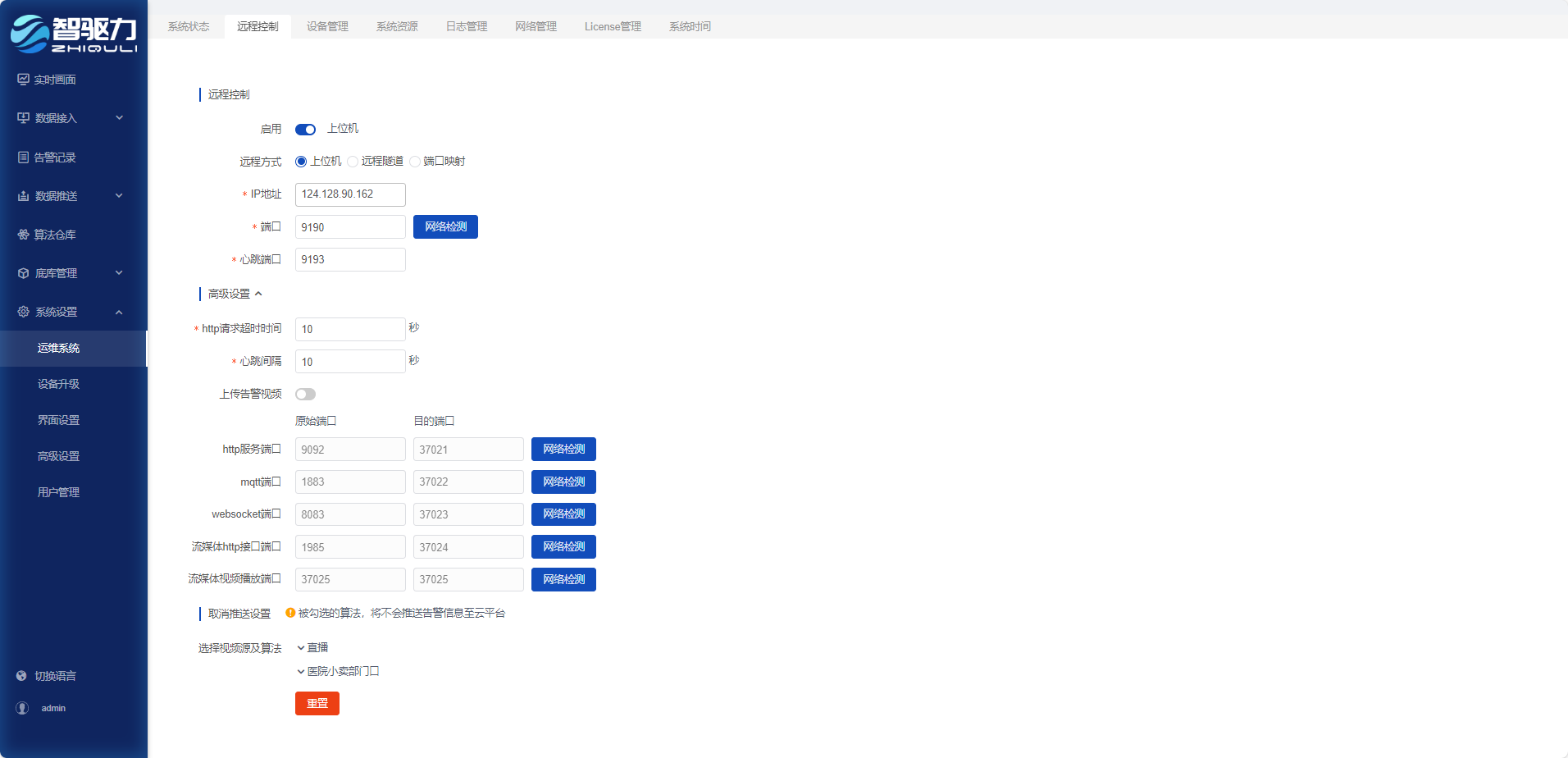Click the 算法仓库 icon in sidebar
Viewport: 1568px width, 758px height.
pos(23,235)
